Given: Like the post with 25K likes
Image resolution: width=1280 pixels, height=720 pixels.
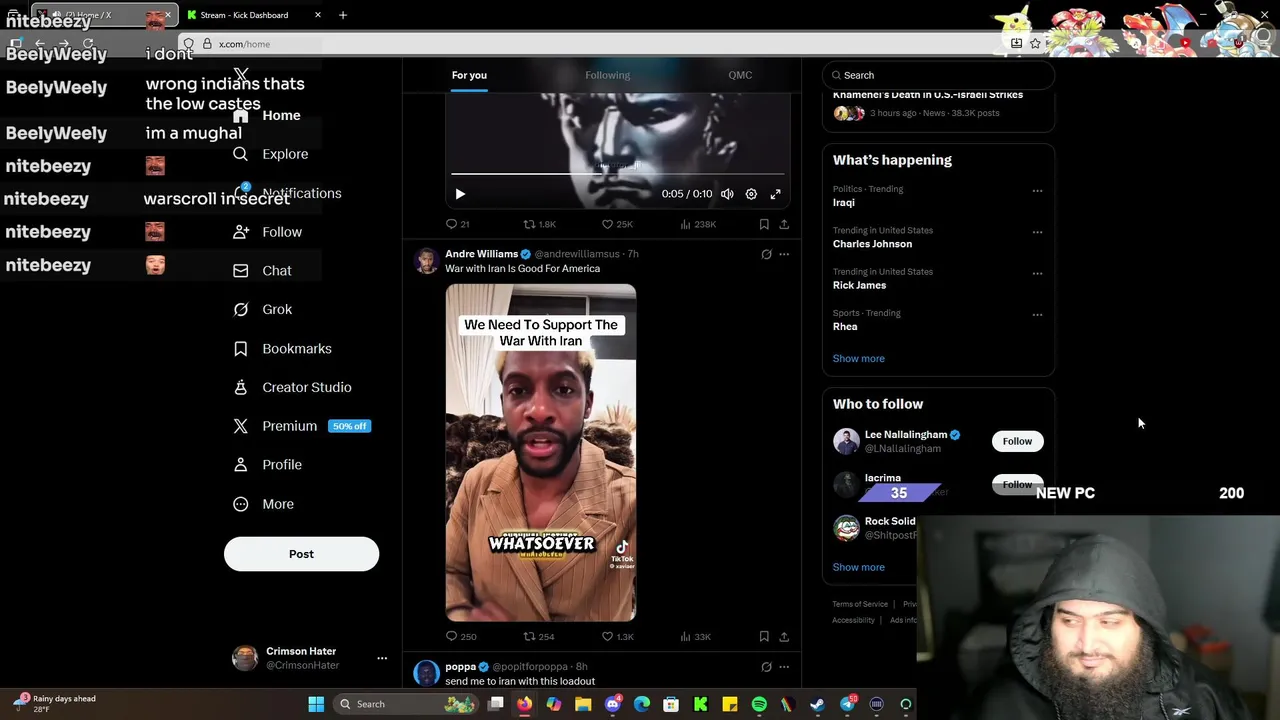Looking at the screenshot, I should 617,224.
